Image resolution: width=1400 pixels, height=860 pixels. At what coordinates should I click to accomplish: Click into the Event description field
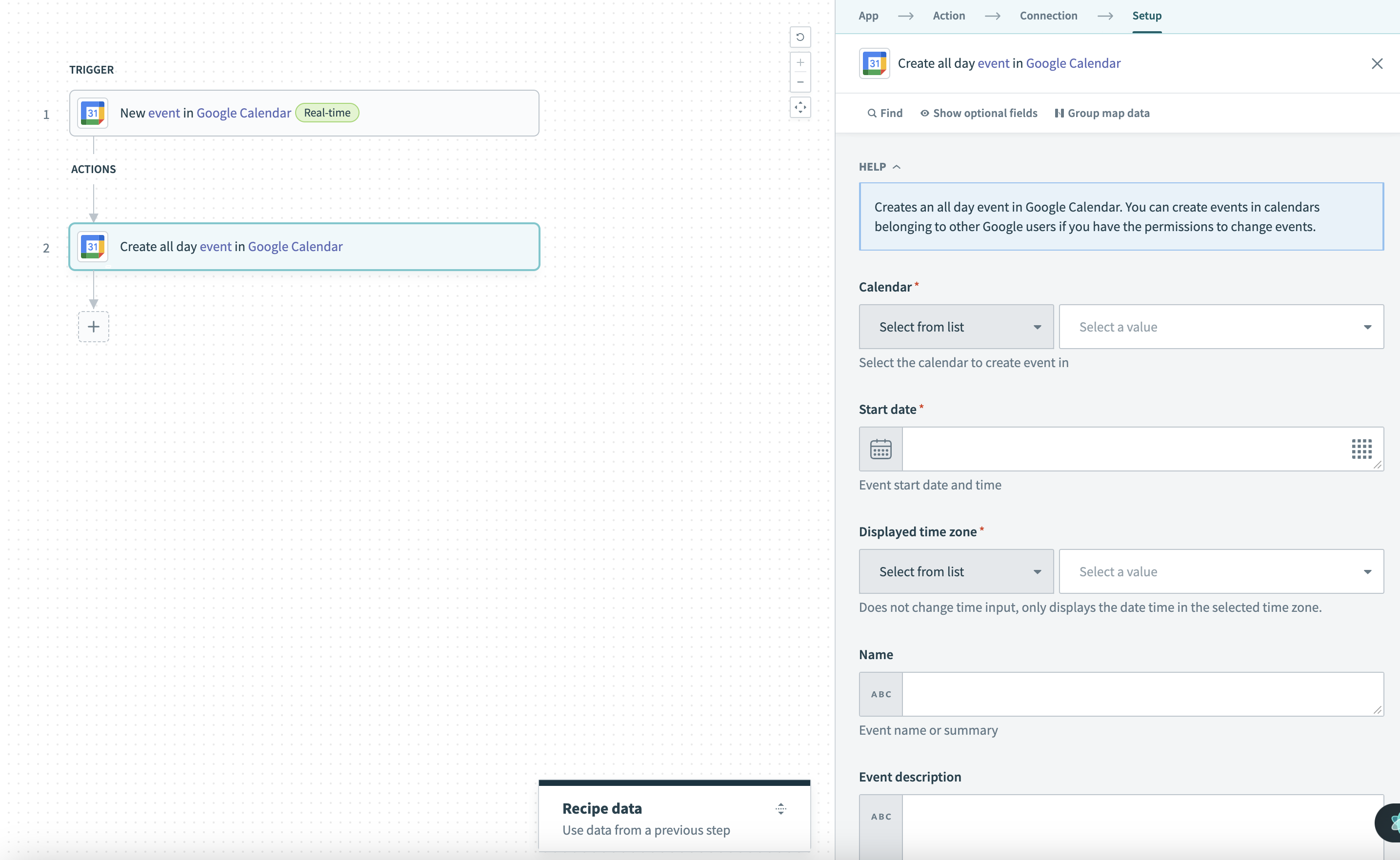(x=1143, y=827)
